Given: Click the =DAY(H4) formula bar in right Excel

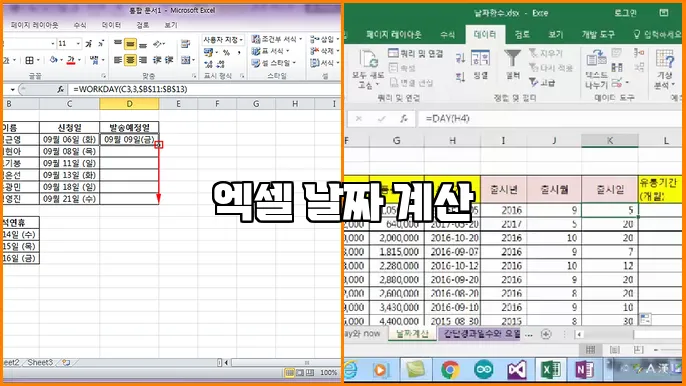Looking at the screenshot, I should coord(551,119).
